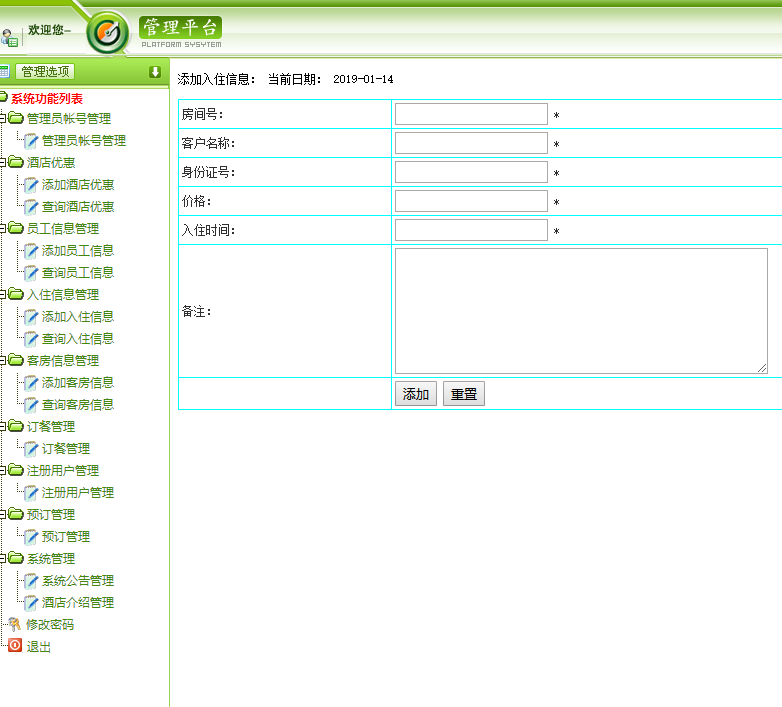Open 添加员工信息 page
This screenshot has width=782, height=707.
[x=78, y=250]
